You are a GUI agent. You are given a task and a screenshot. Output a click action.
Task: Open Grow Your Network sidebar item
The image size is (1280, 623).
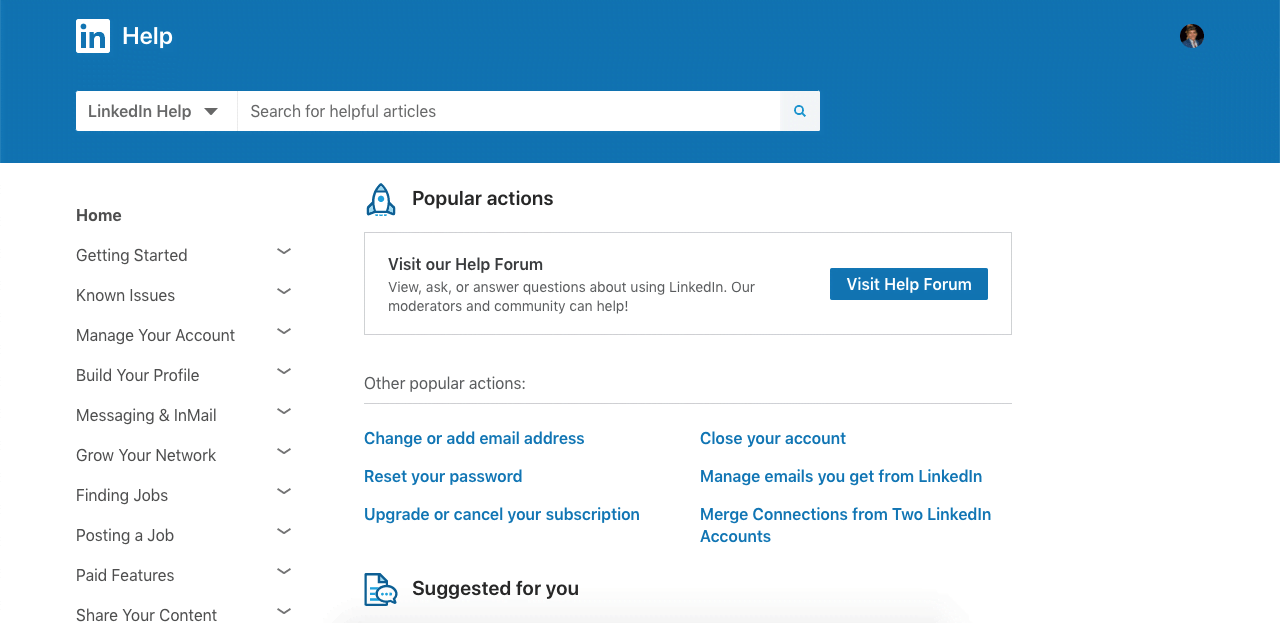[x=146, y=455]
